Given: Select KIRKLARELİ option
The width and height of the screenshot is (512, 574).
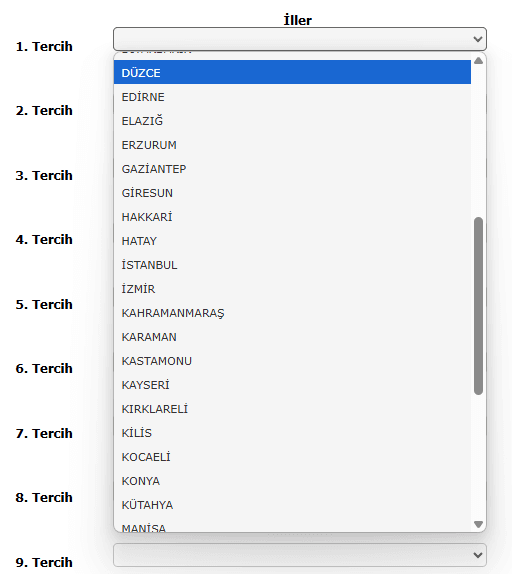Looking at the screenshot, I should point(292,409).
